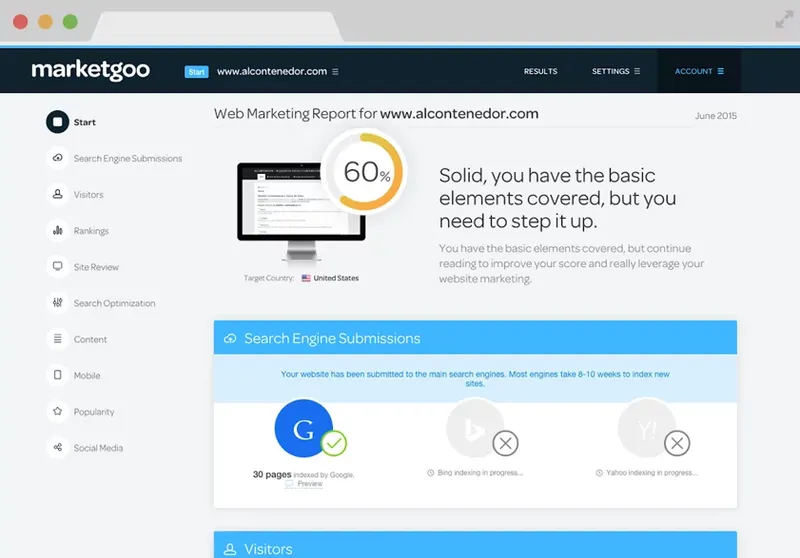Select the Popularity star icon

pyautogui.click(x=58, y=412)
